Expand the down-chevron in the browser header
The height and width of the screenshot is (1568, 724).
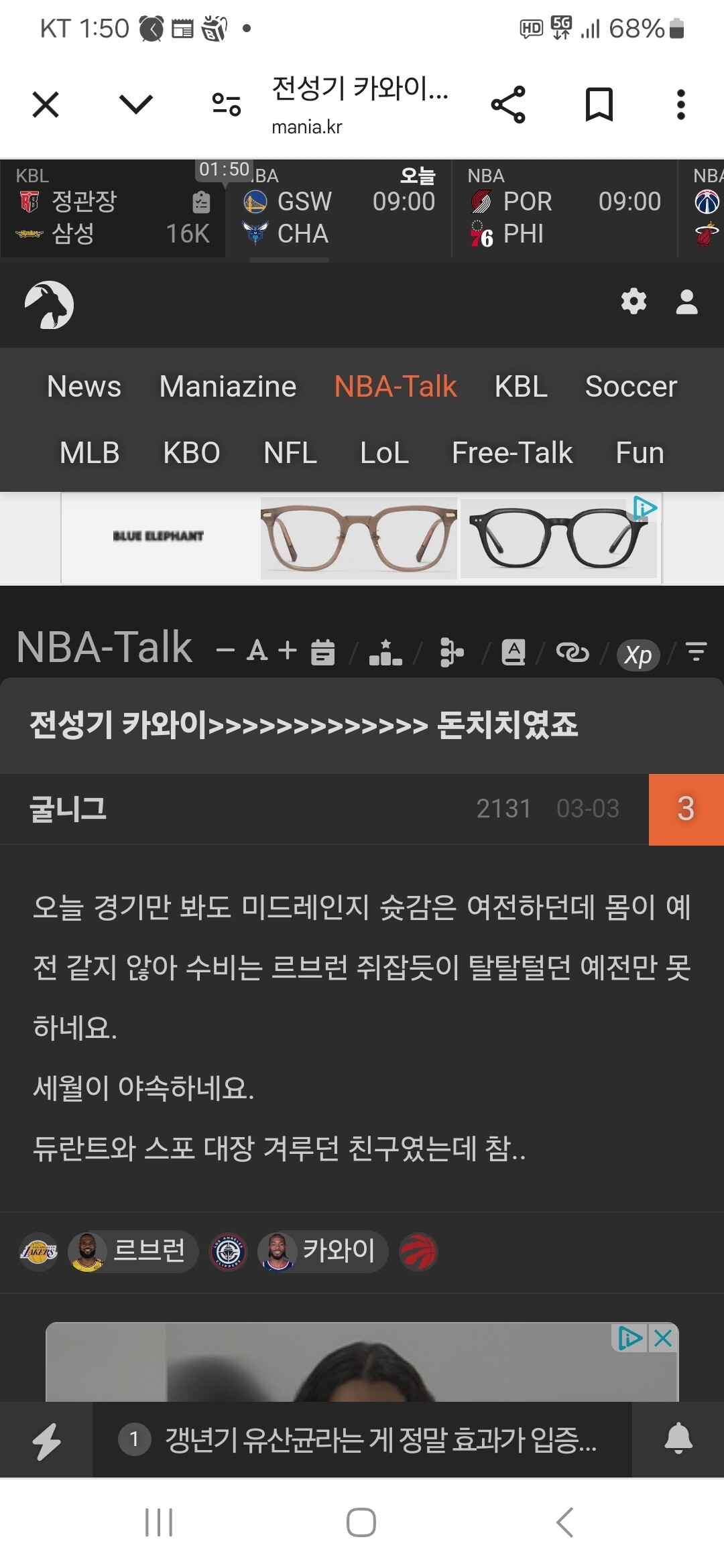(x=136, y=104)
